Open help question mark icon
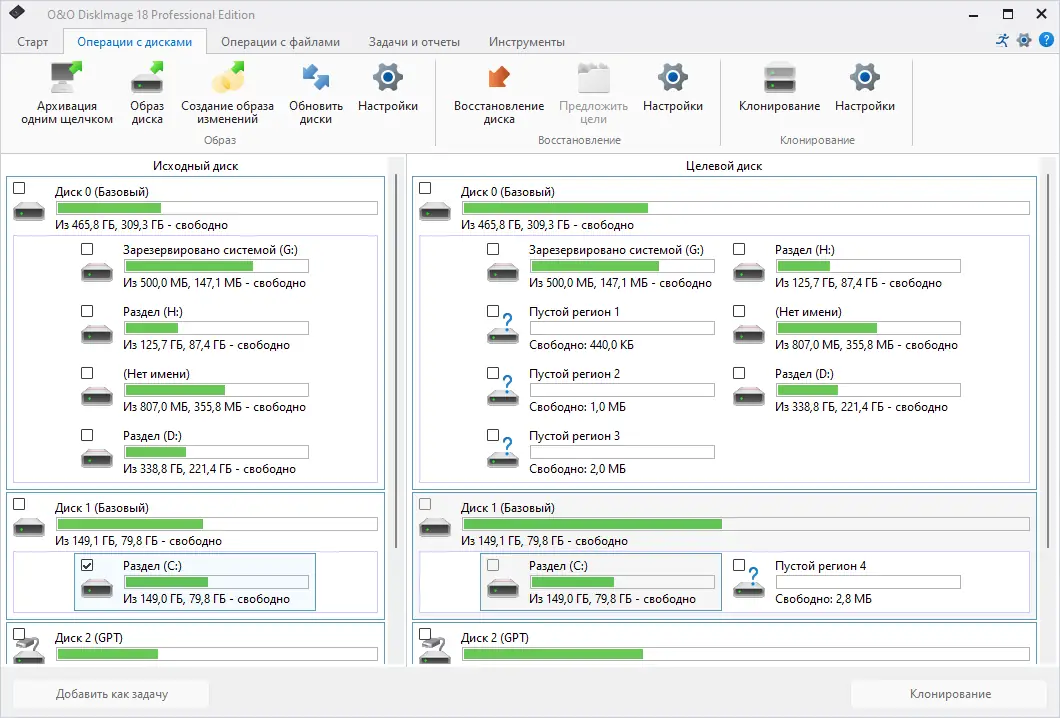This screenshot has height=718, width=1060. (x=1046, y=41)
